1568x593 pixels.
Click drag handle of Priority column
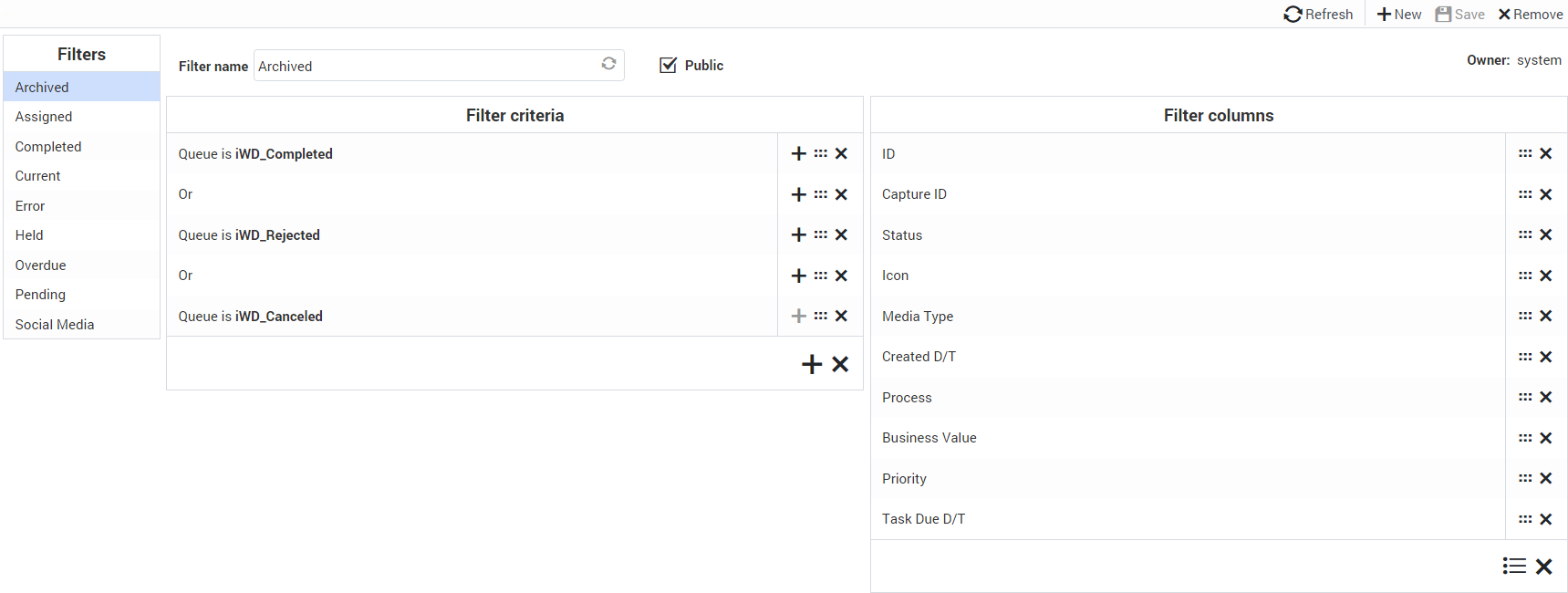1525,479
